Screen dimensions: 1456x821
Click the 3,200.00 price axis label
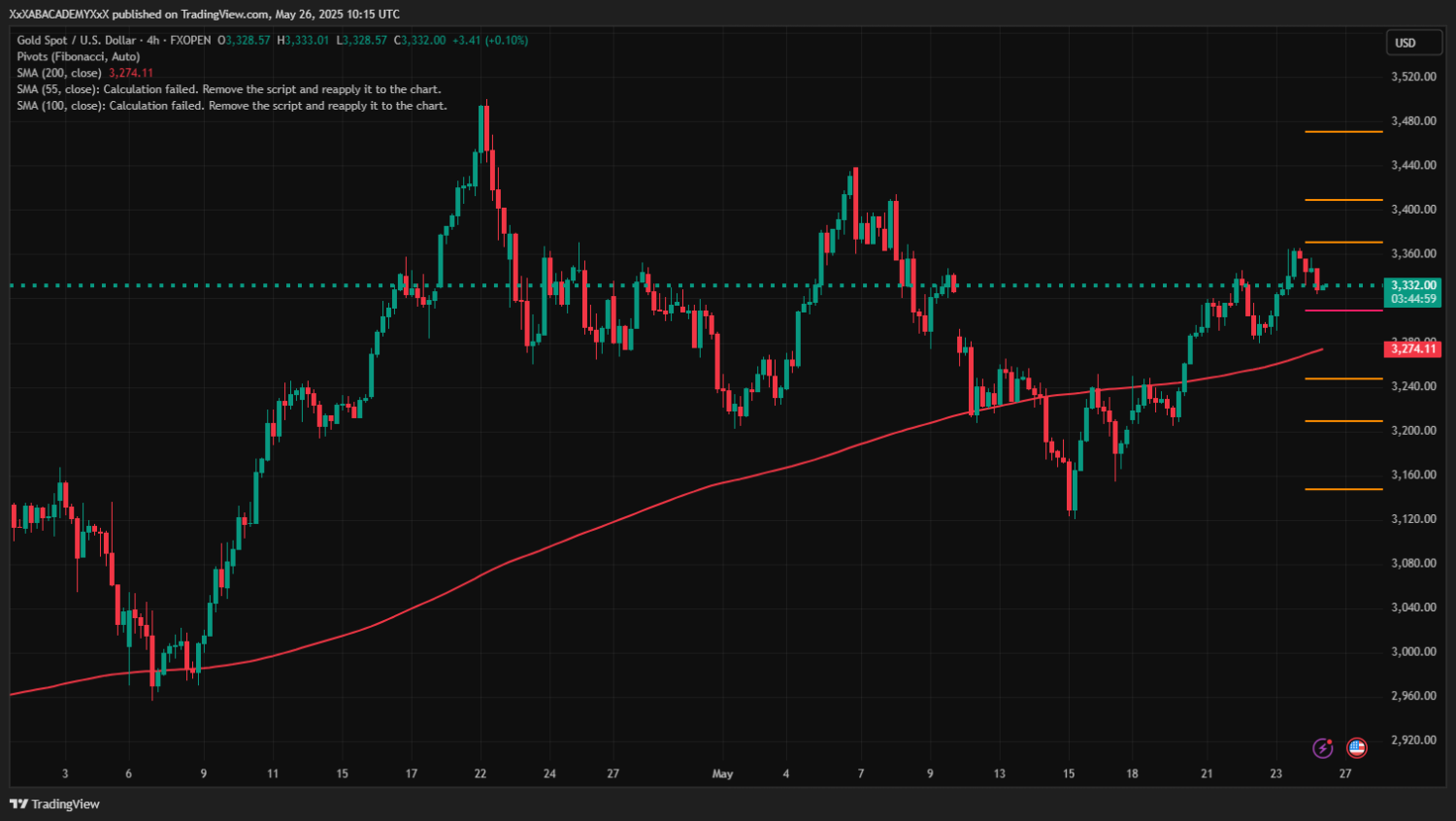[1413, 431]
